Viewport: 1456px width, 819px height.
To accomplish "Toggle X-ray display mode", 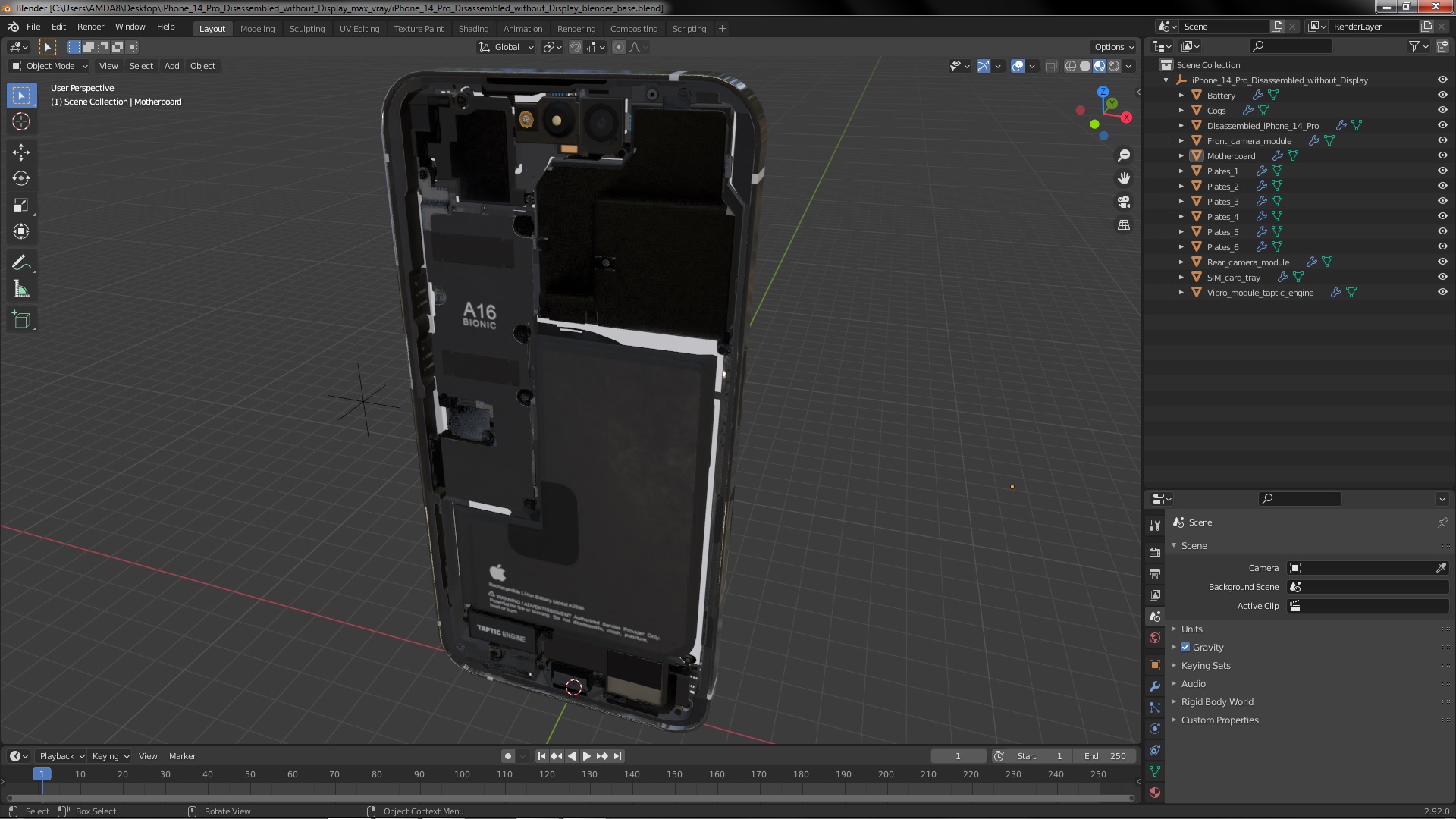I will [1051, 67].
